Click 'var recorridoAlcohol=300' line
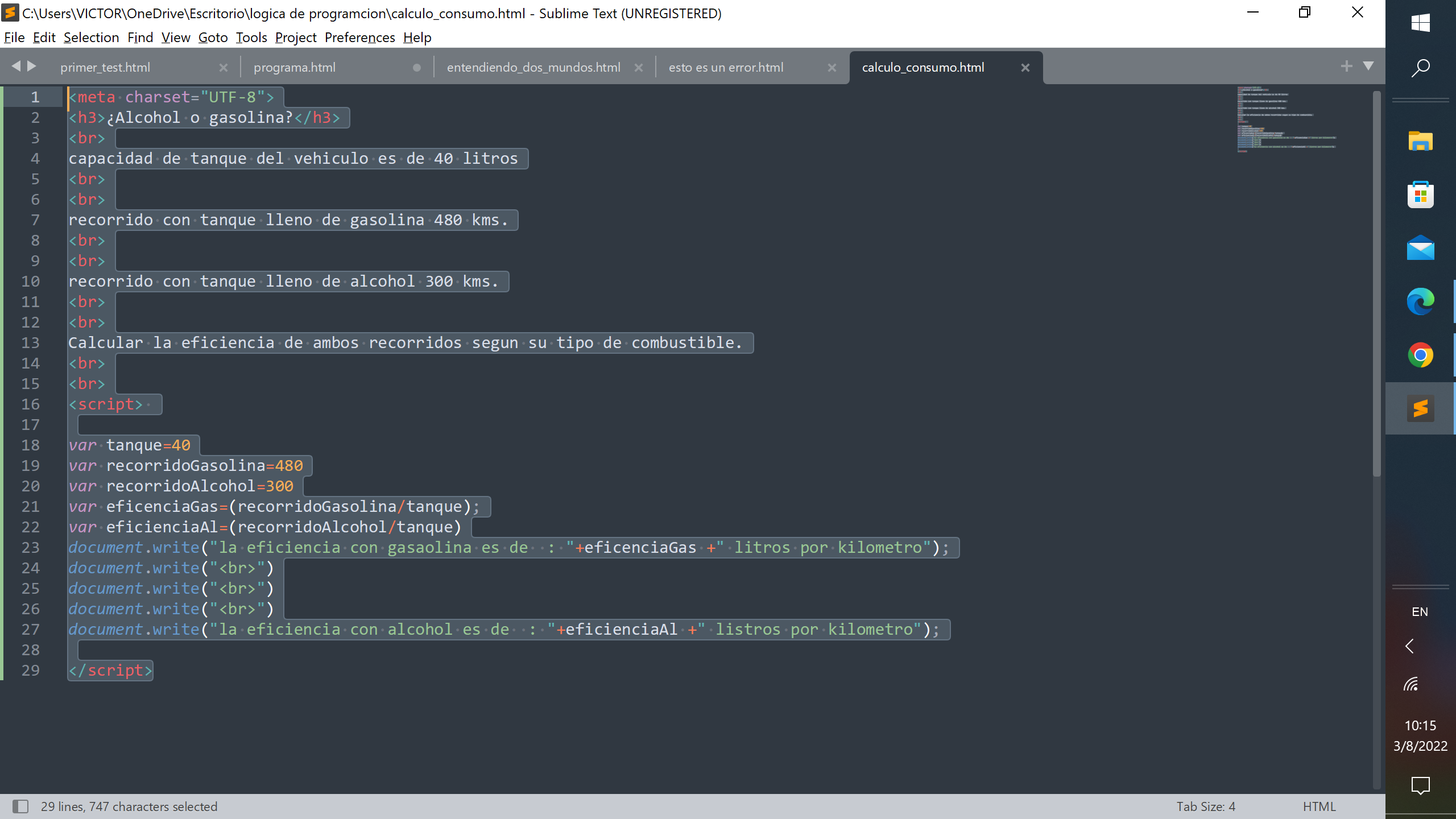Screen dimensions: 1456x819 181,486
